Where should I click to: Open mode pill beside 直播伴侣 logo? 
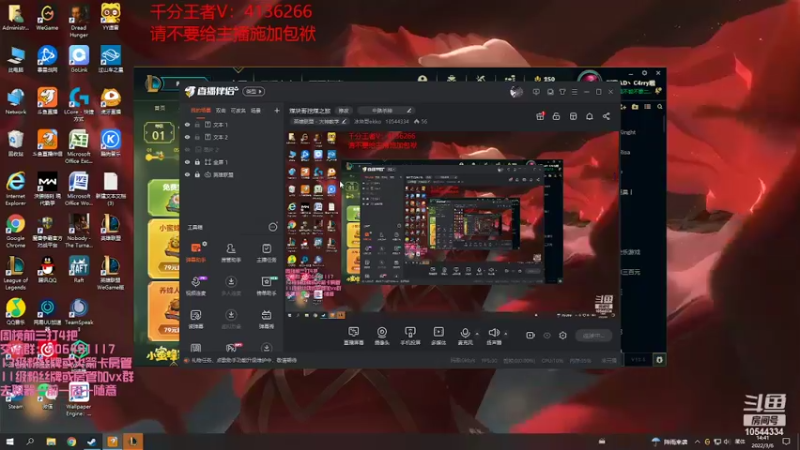254,91
